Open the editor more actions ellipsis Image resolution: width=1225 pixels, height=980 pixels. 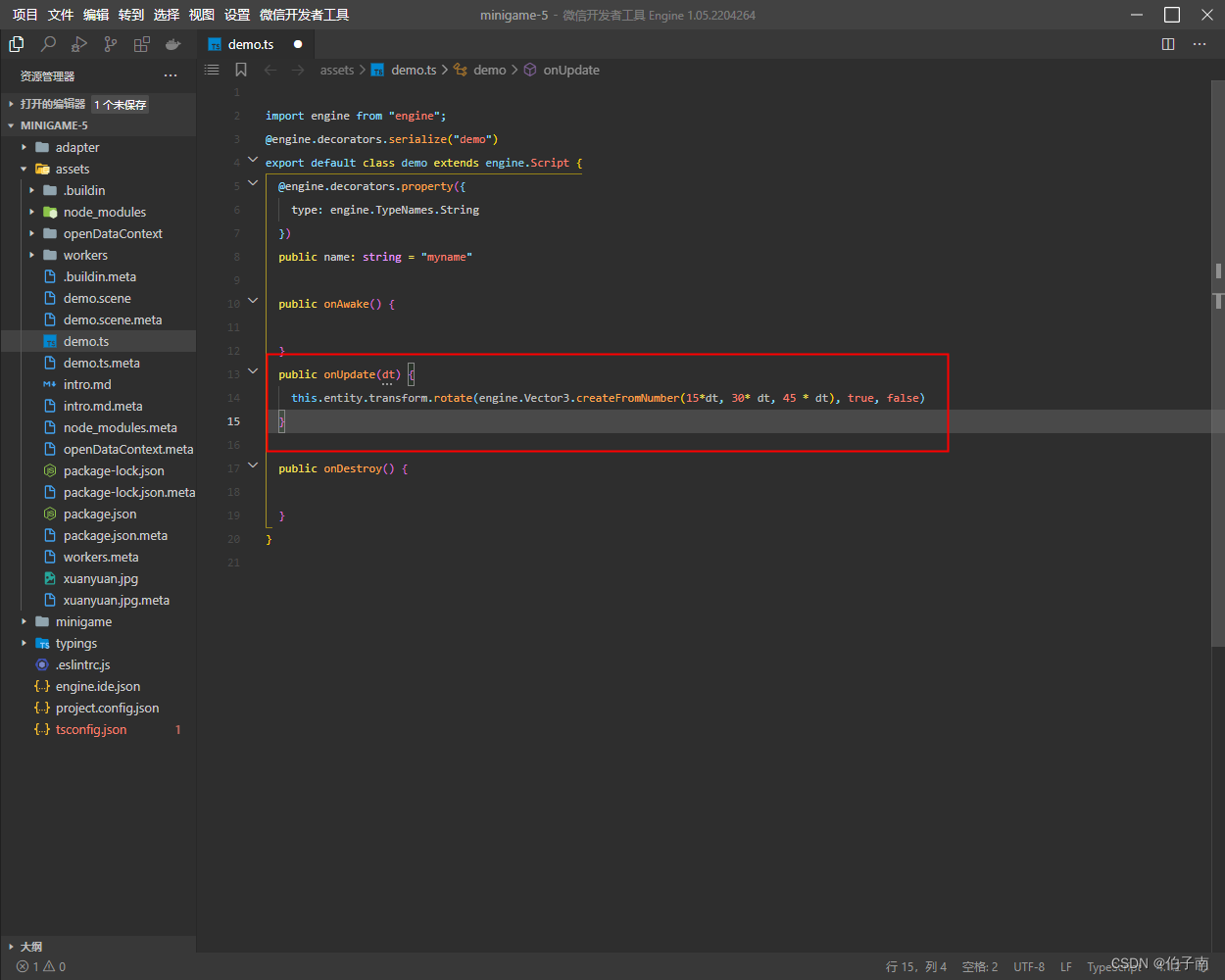tap(1200, 44)
